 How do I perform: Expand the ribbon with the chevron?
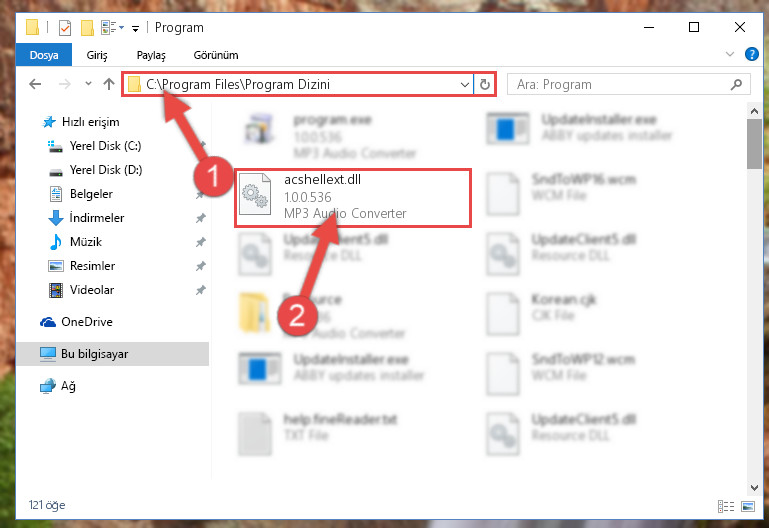pyautogui.click(x=730, y=54)
